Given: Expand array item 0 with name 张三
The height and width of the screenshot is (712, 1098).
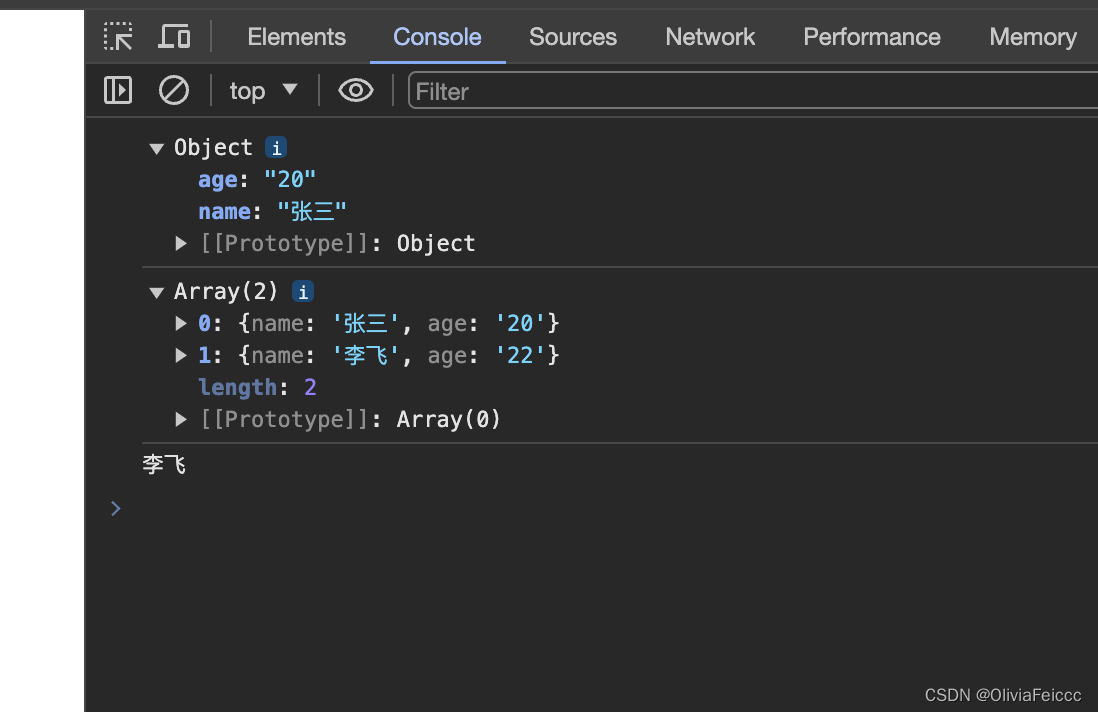Looking at the screenshot, I should 181,323.
